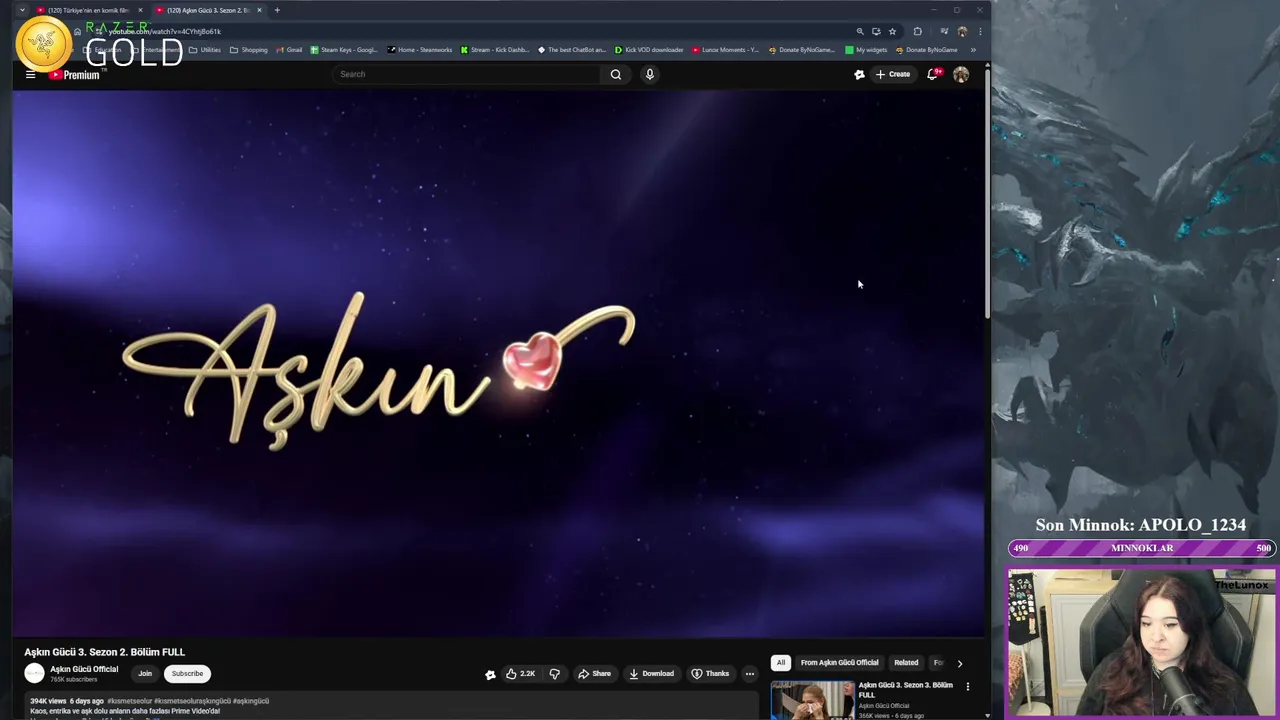Screen dimensions: 1280x720
Task: Switch to Aşkın Gücü 3. Sezon browser tab
Action: (x=208, y=10)
